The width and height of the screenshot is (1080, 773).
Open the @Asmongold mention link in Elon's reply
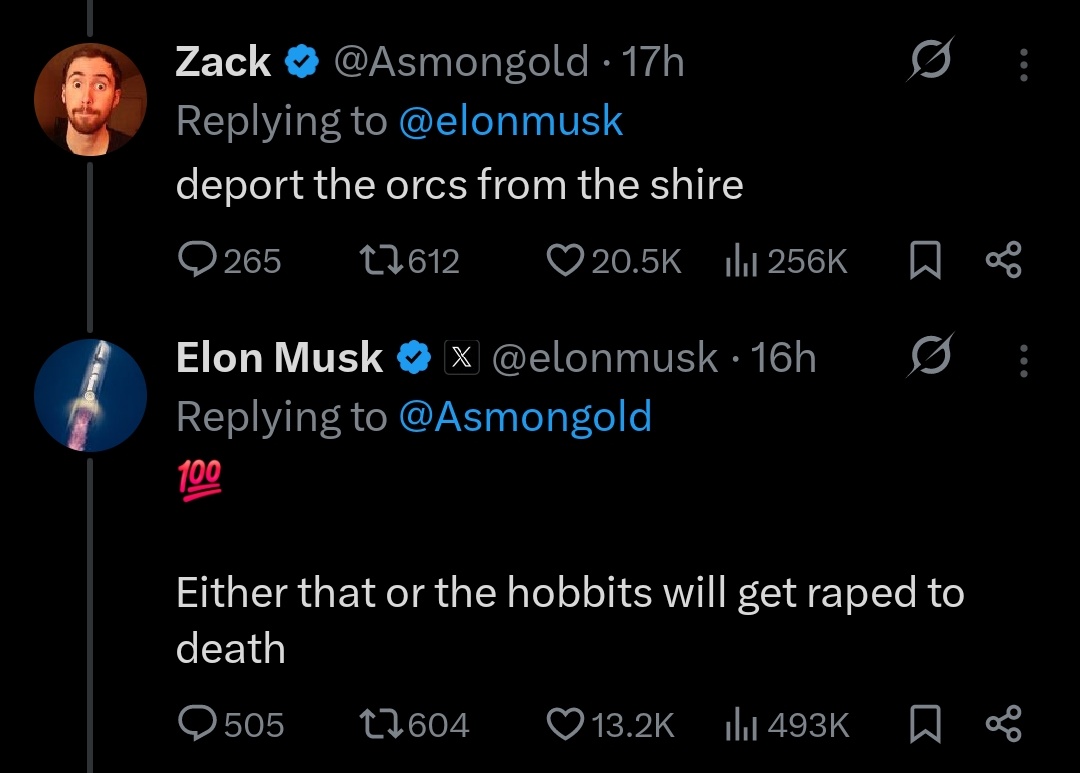tap(525, 416)
